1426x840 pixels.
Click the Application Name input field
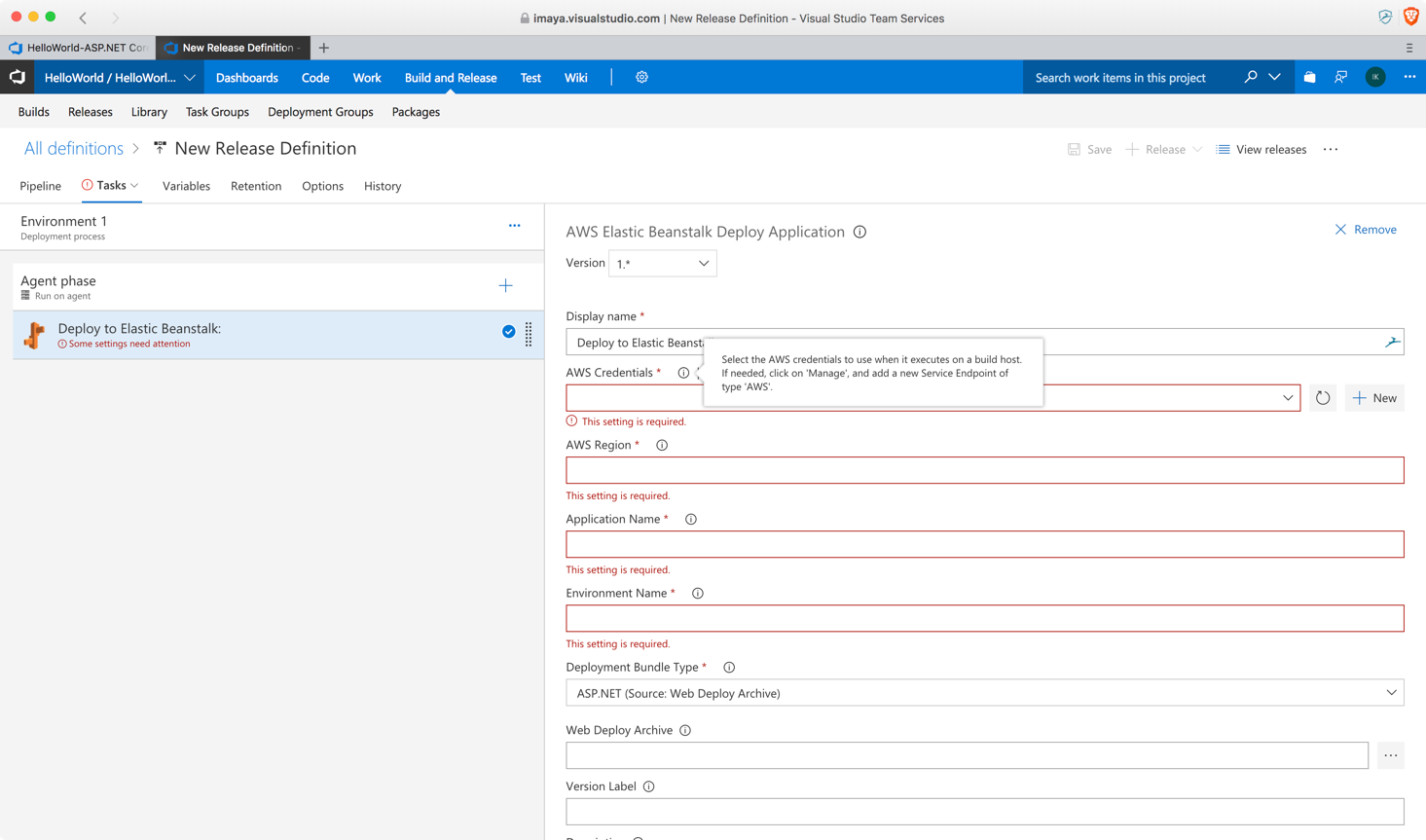[984, 544]
